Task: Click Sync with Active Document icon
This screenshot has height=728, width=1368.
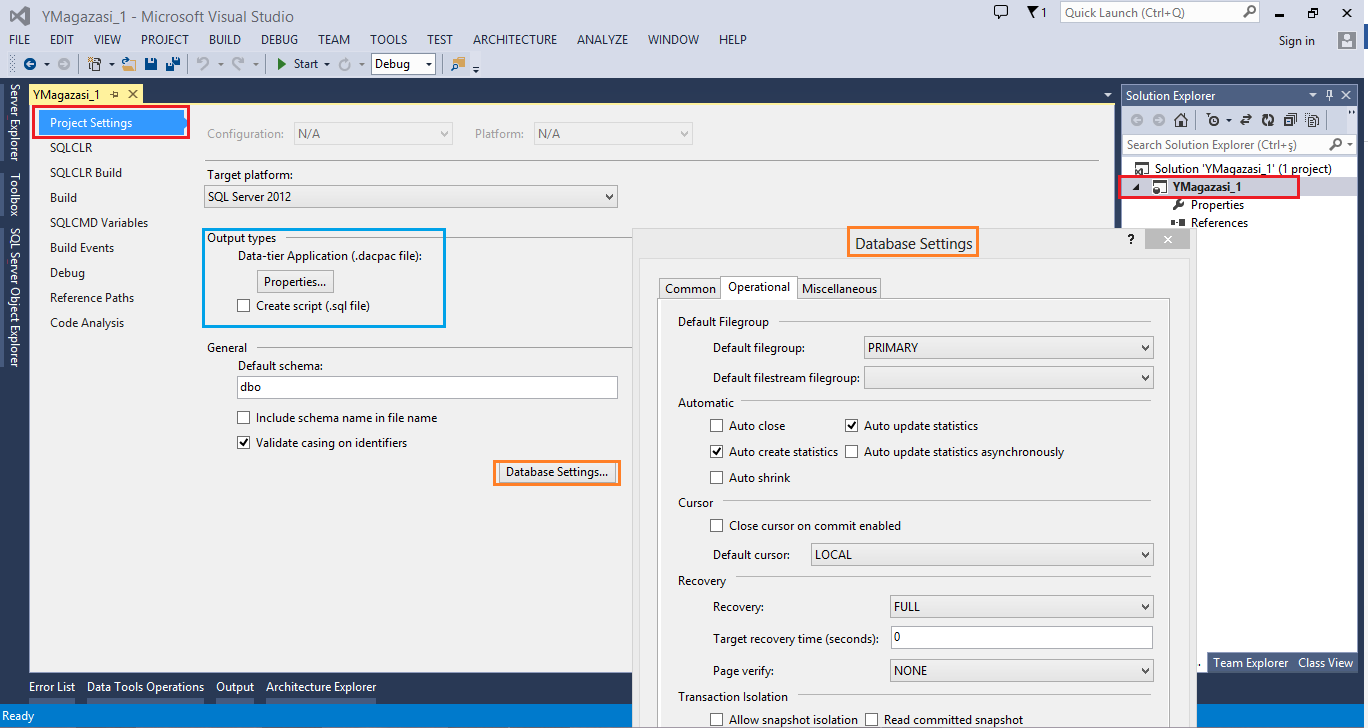Action: (1246, 120)
